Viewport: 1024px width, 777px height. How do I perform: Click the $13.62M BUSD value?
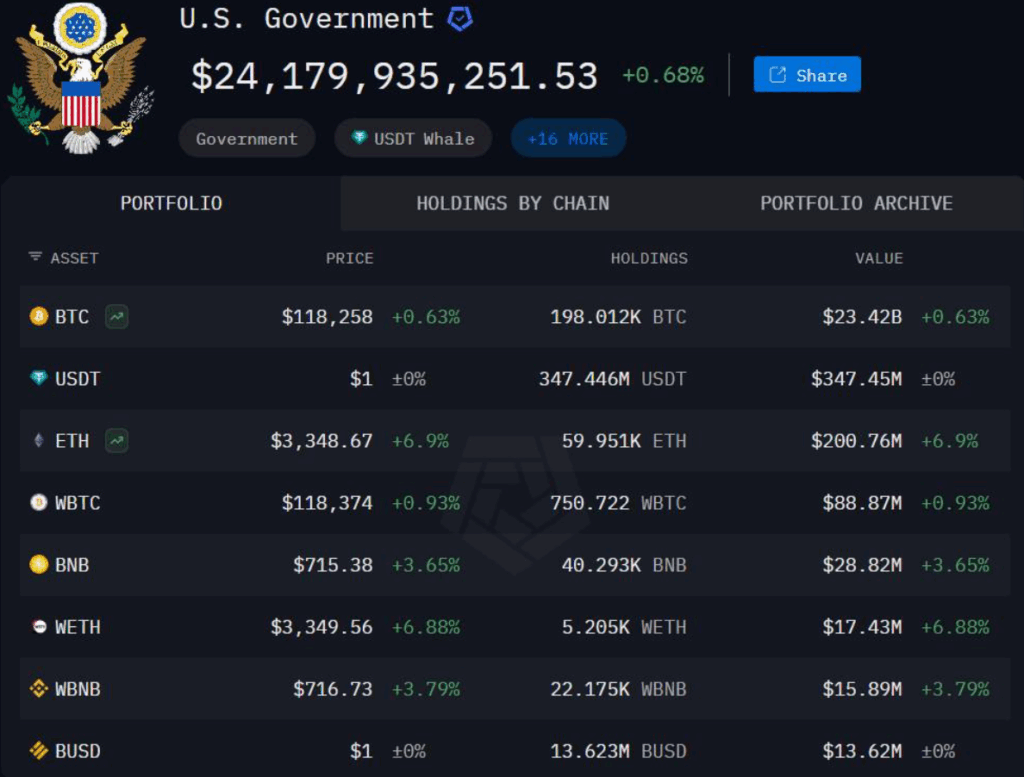point(862,751)
